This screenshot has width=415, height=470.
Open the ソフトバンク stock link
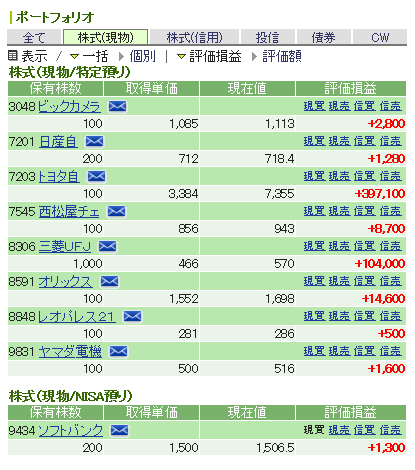click(x=70, y=431)
